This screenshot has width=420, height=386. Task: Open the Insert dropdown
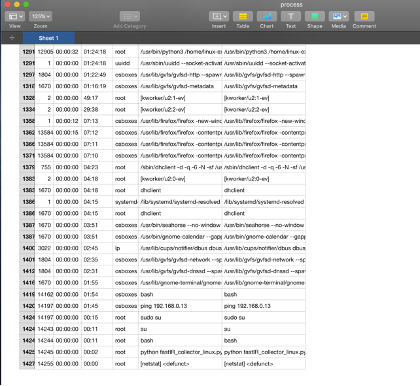tap(219, 16)
